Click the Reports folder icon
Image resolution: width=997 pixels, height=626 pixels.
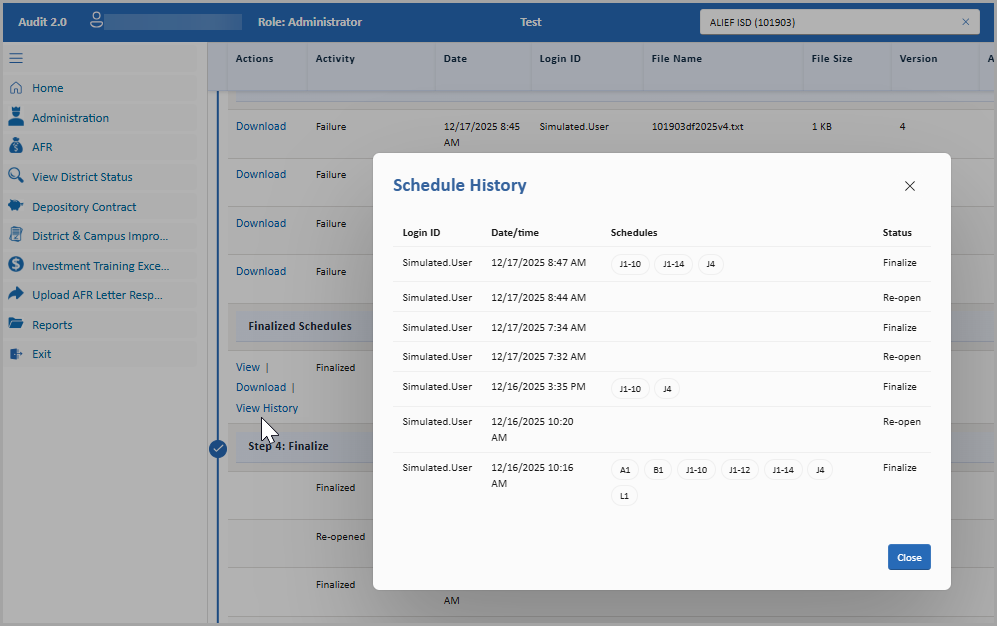(16, 324)
